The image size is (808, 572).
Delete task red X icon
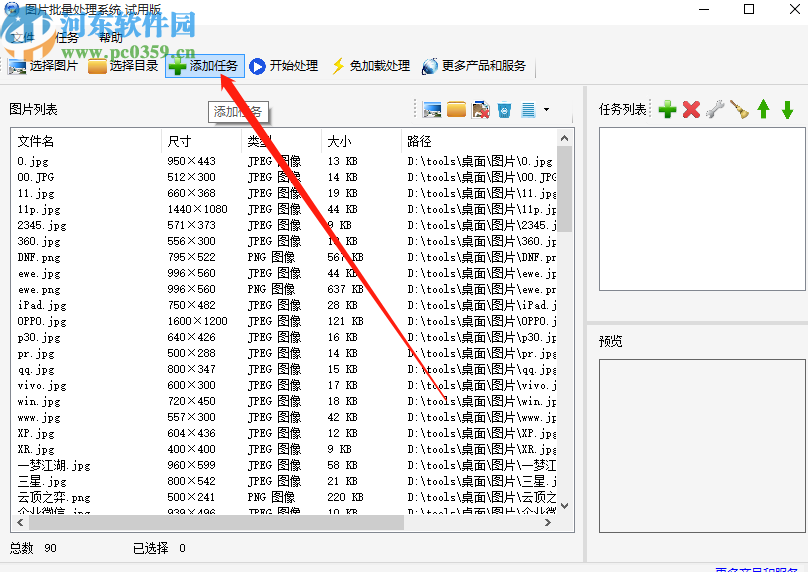point(691,109)
